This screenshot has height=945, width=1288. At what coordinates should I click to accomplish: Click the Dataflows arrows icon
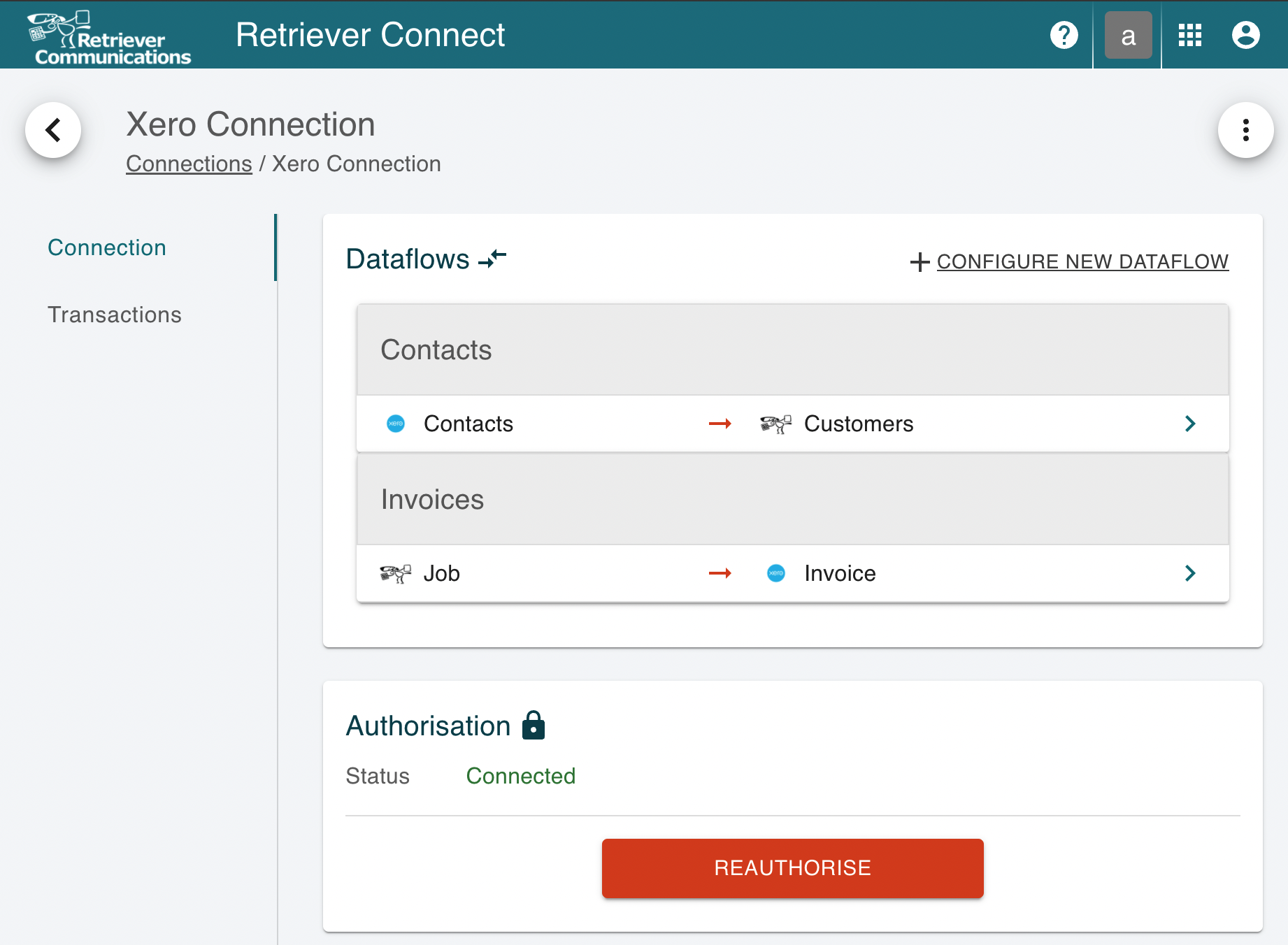coord(492,259)
